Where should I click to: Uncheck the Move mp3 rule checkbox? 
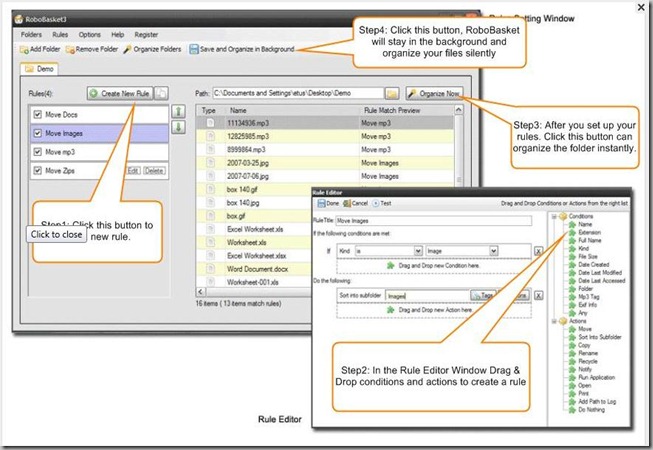click(37, 152)
